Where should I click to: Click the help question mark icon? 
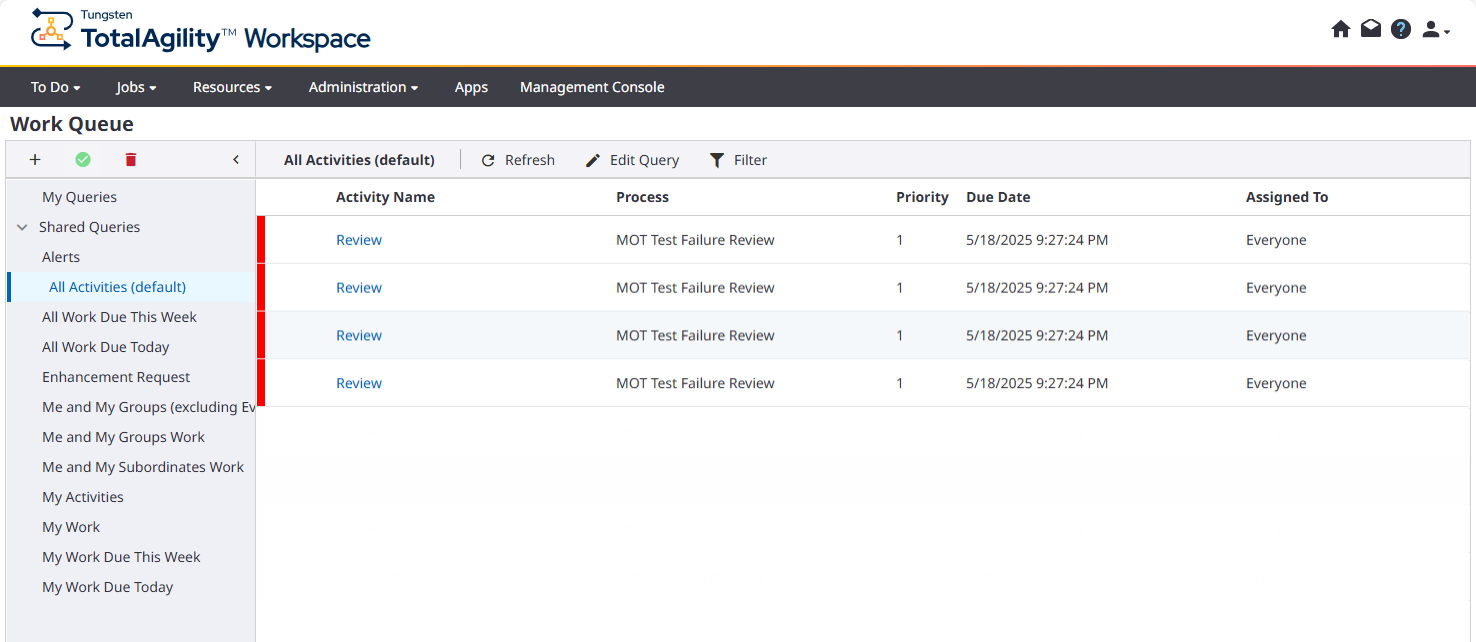point(1401,30)
